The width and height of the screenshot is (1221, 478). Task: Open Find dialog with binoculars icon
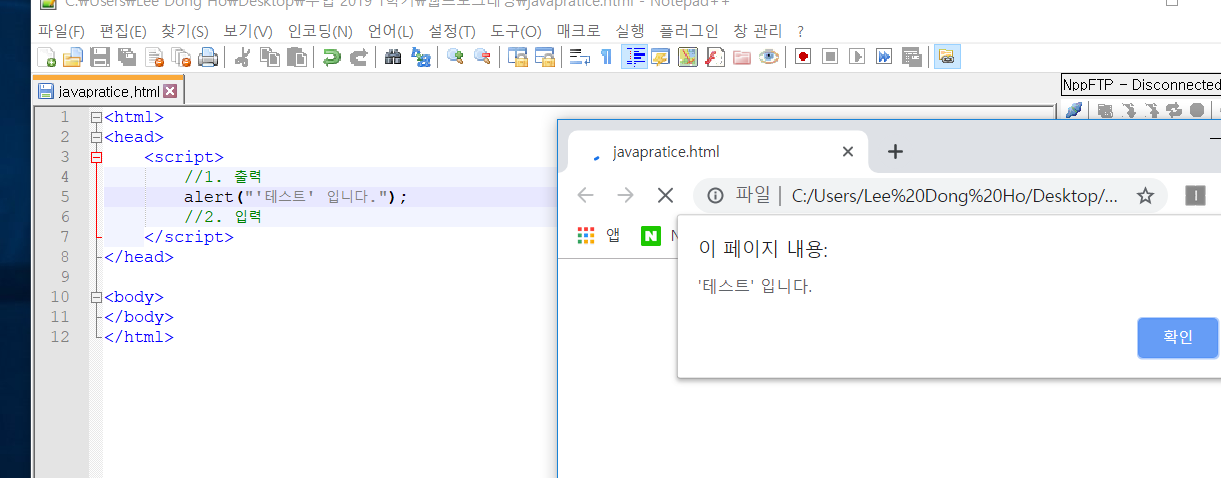[393, 57]
